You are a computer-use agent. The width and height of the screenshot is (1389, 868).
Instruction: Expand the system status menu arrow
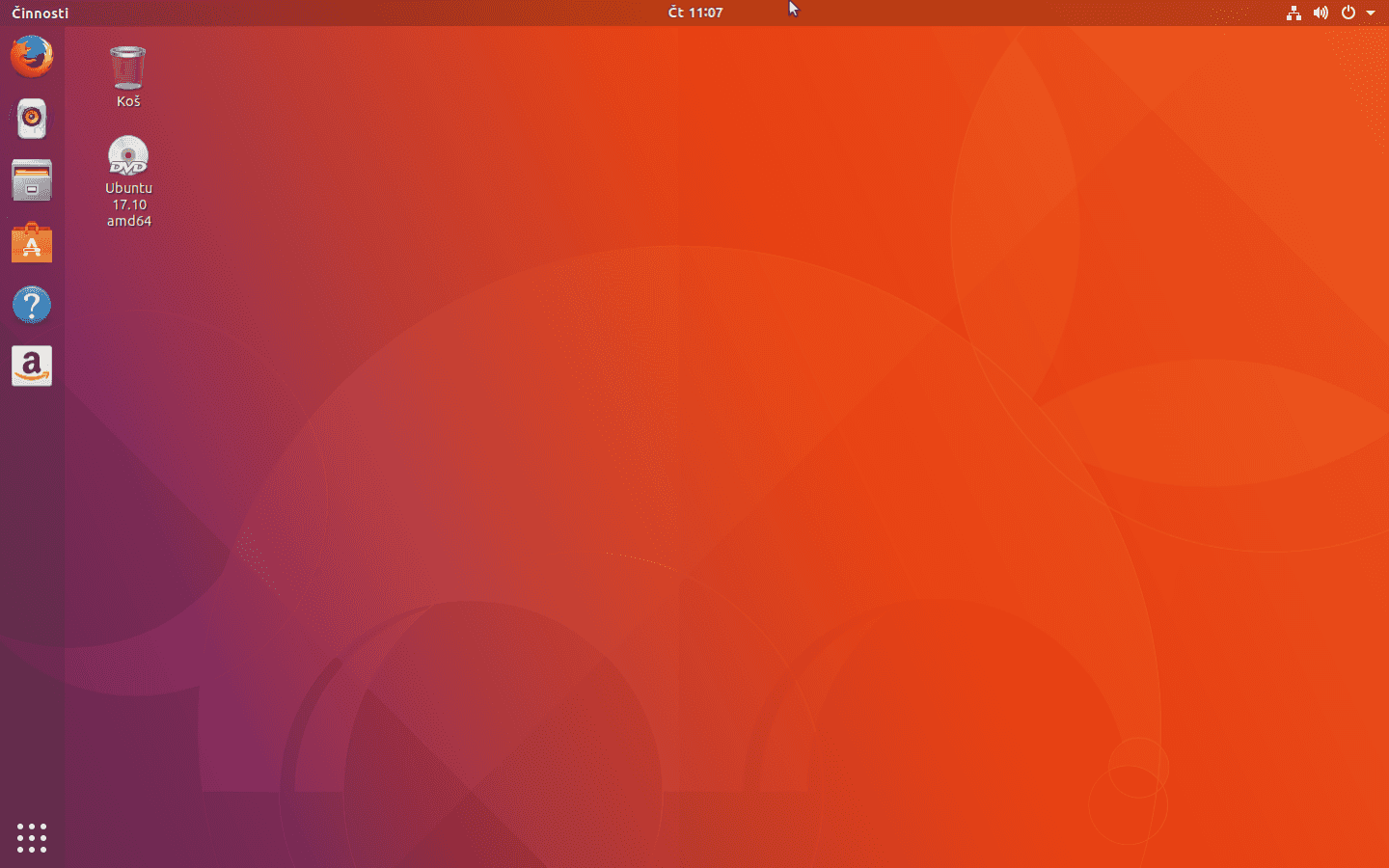point(1371,13)
